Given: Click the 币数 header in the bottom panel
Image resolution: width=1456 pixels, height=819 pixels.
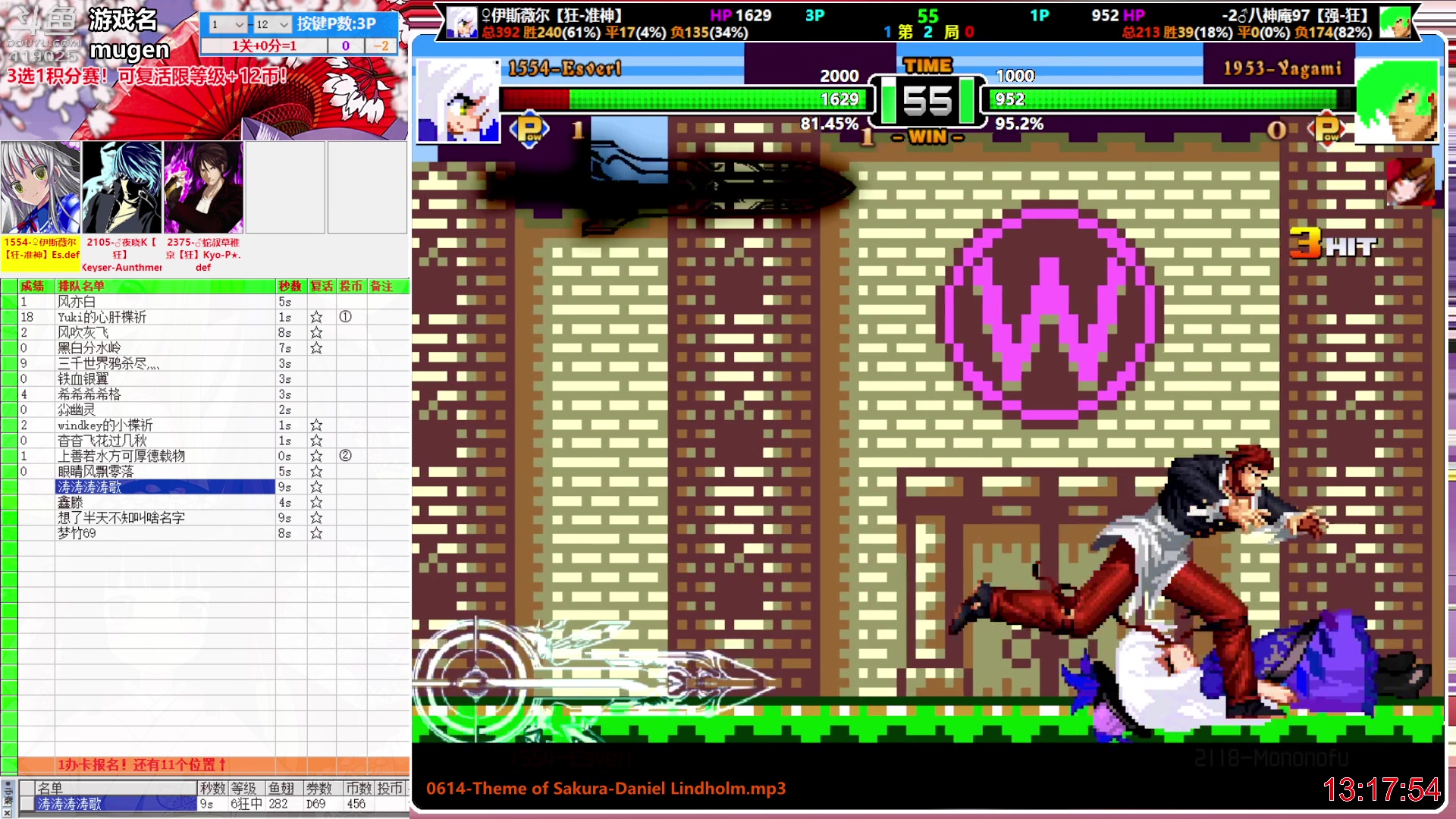Looking at the screenshot, I should click(358, 788).
